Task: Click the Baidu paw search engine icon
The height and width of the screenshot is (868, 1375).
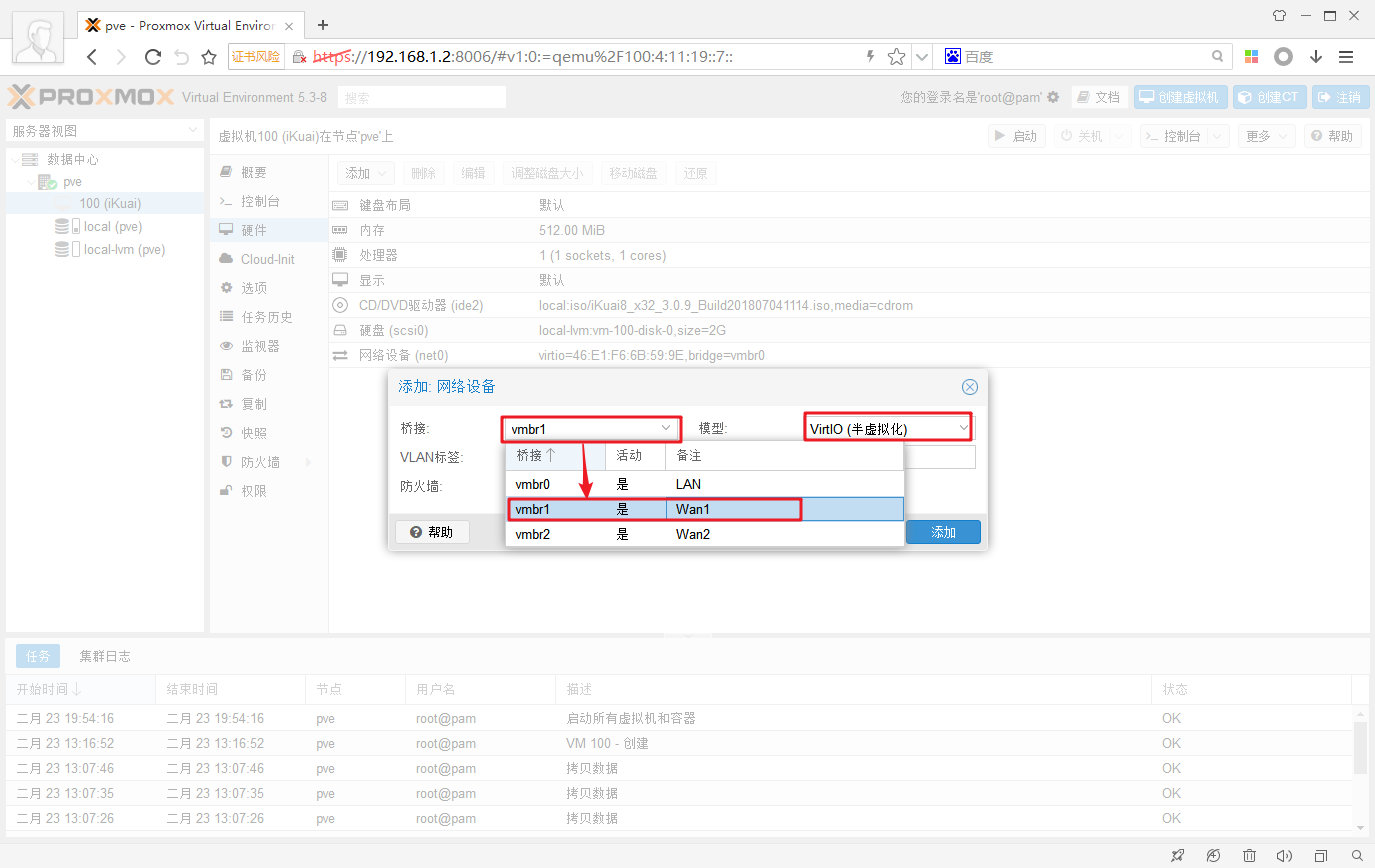Action: coord(953,57)
